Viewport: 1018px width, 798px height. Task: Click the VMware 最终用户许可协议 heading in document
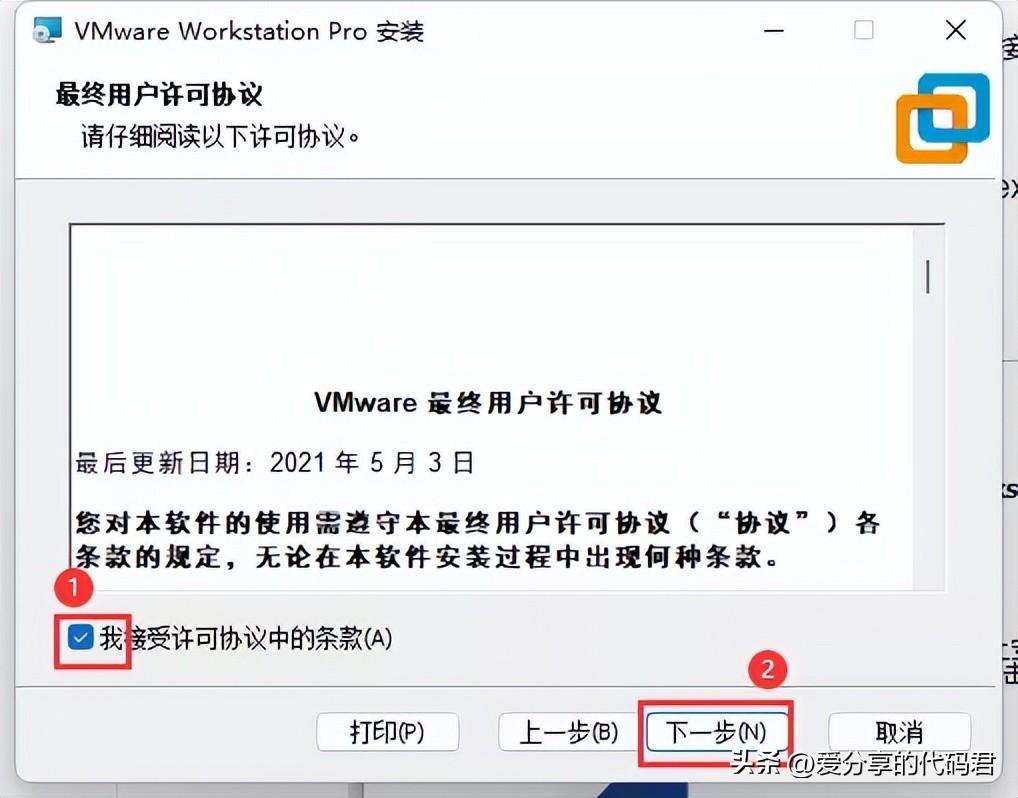coord(488,403)
